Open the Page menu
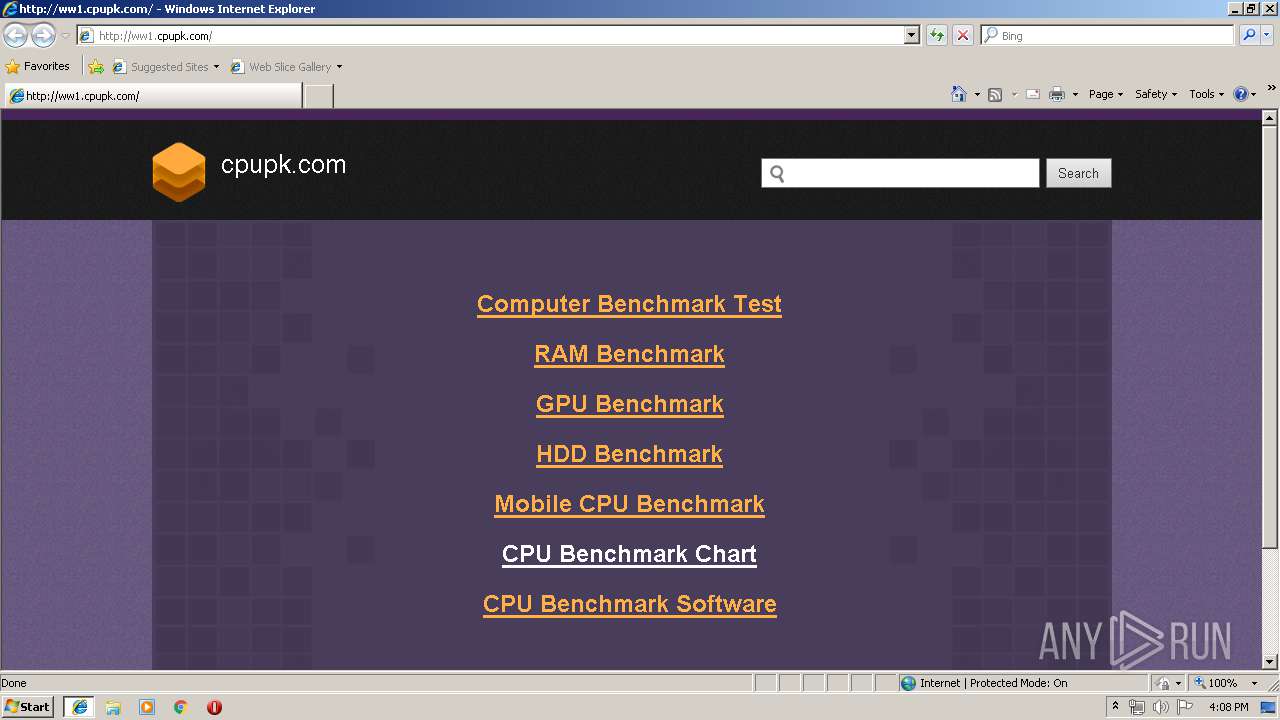 click(x=1105, y=94)
